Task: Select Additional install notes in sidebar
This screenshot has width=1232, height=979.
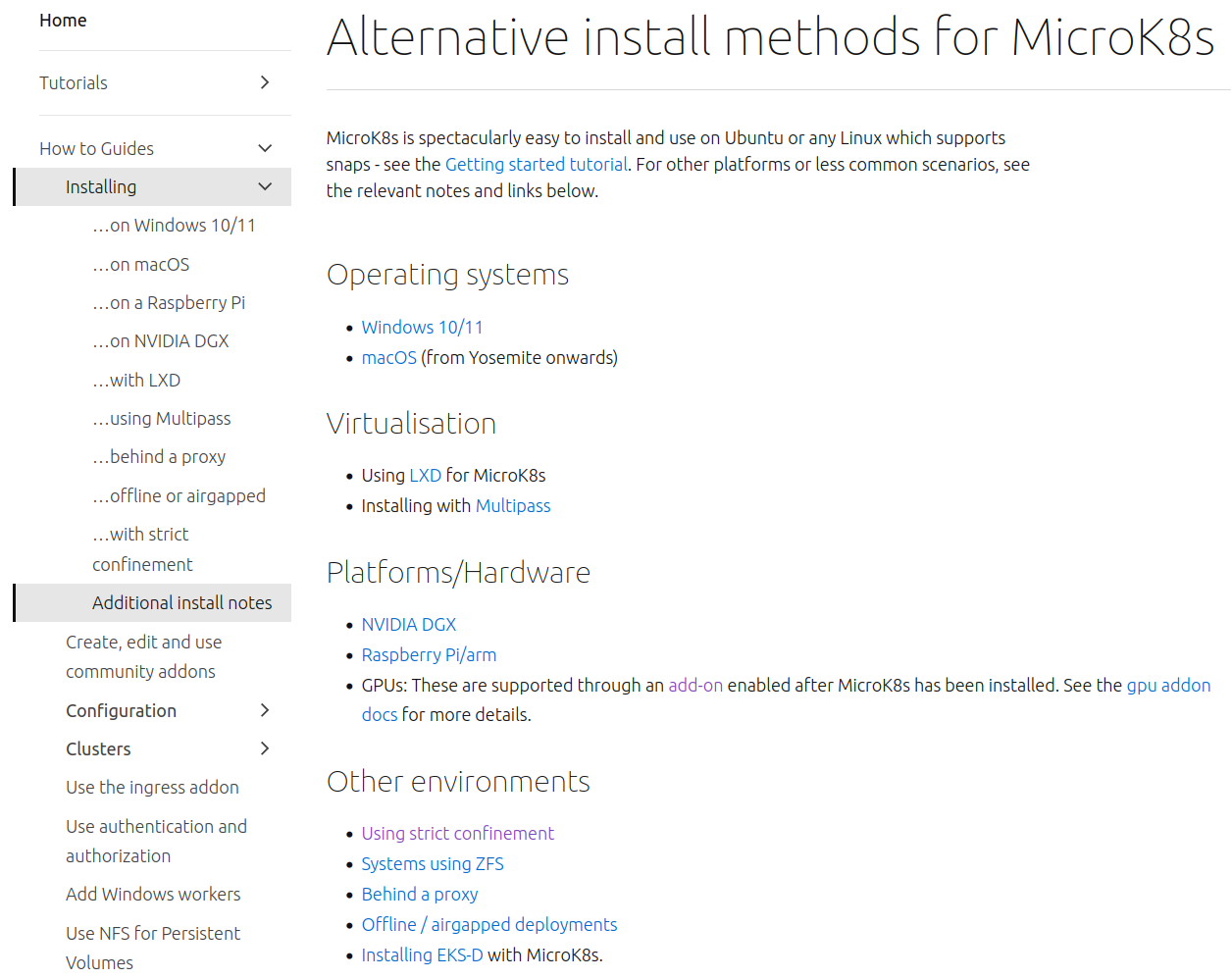Action: [x=181, y=602]
